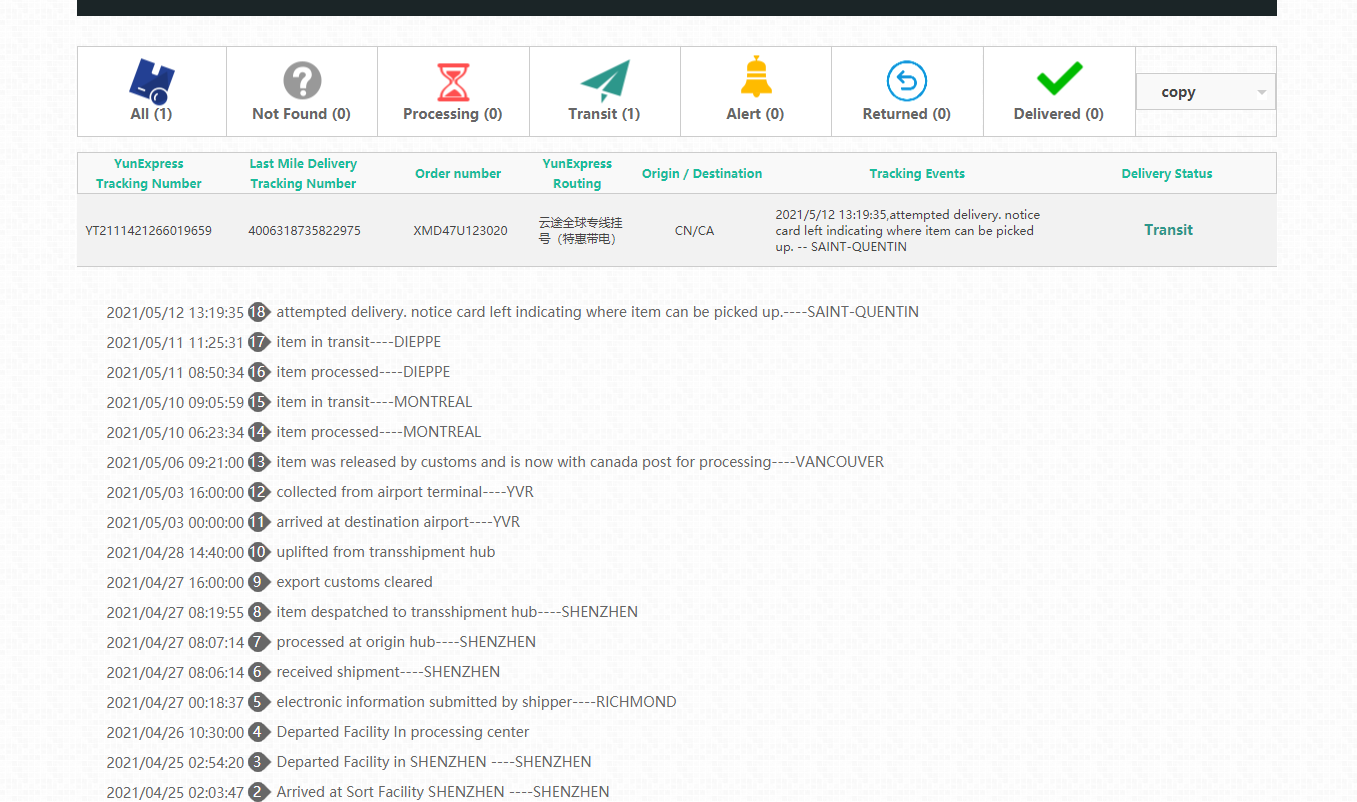Image resolution: width=1357 pixels, height=802 pixels.
Task: Click the green Transit delivery status
Action: click(x=1168, y=230)
